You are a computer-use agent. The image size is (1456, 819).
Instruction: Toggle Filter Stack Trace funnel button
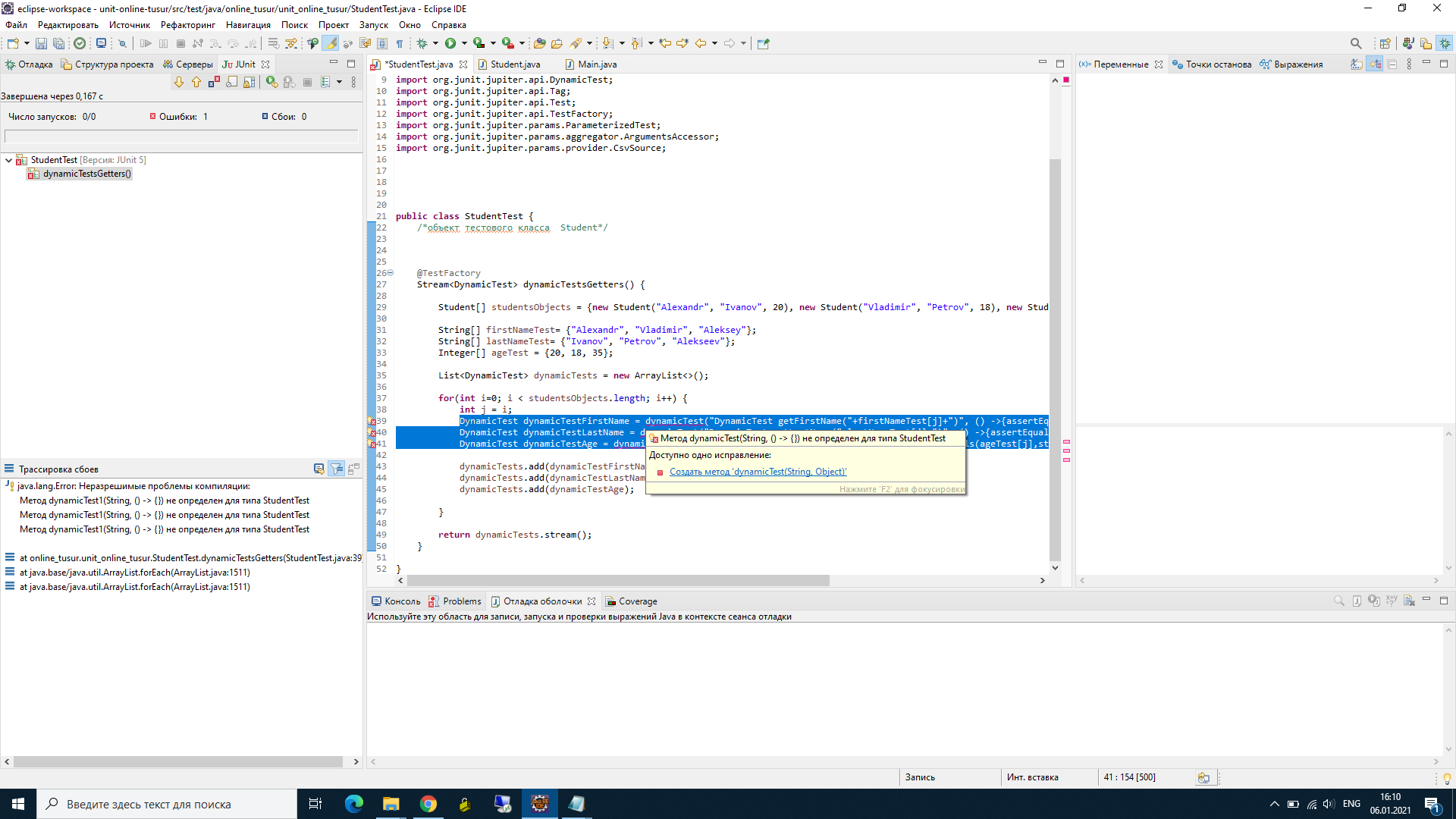coord(336,469)
